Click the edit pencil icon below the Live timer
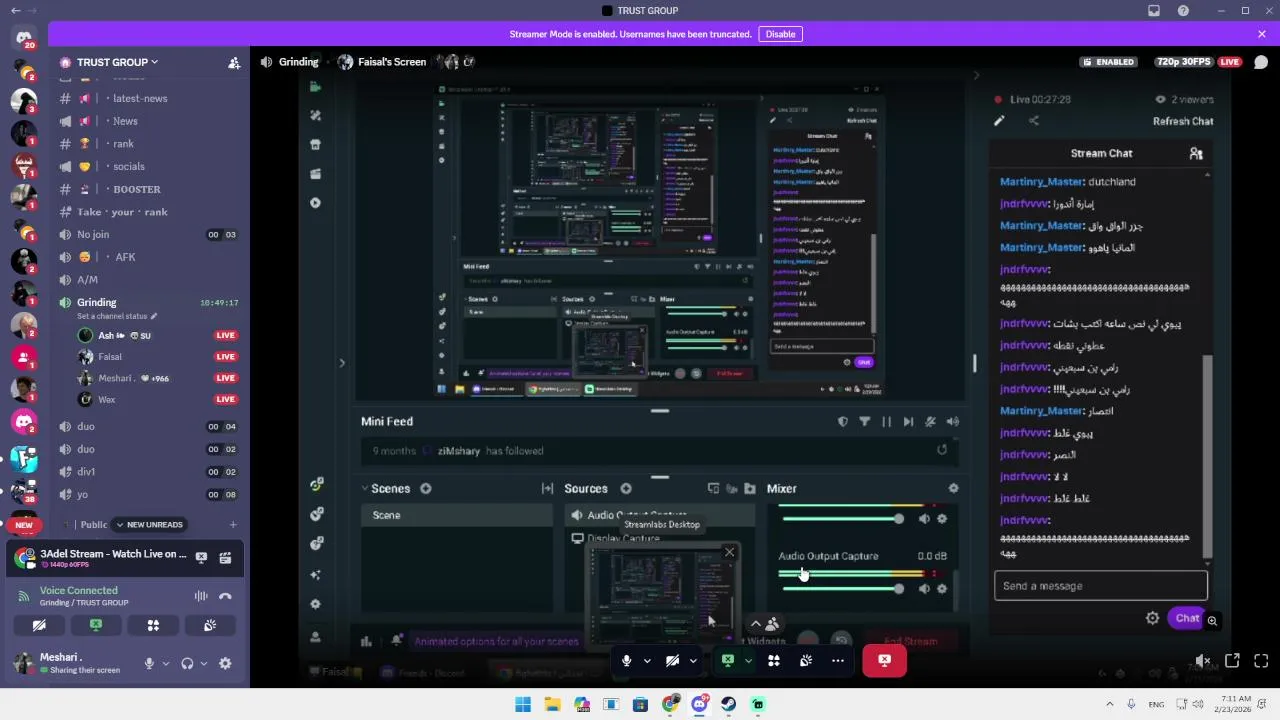This screenshot has height=720, width=1280. [x=998, y=121]
